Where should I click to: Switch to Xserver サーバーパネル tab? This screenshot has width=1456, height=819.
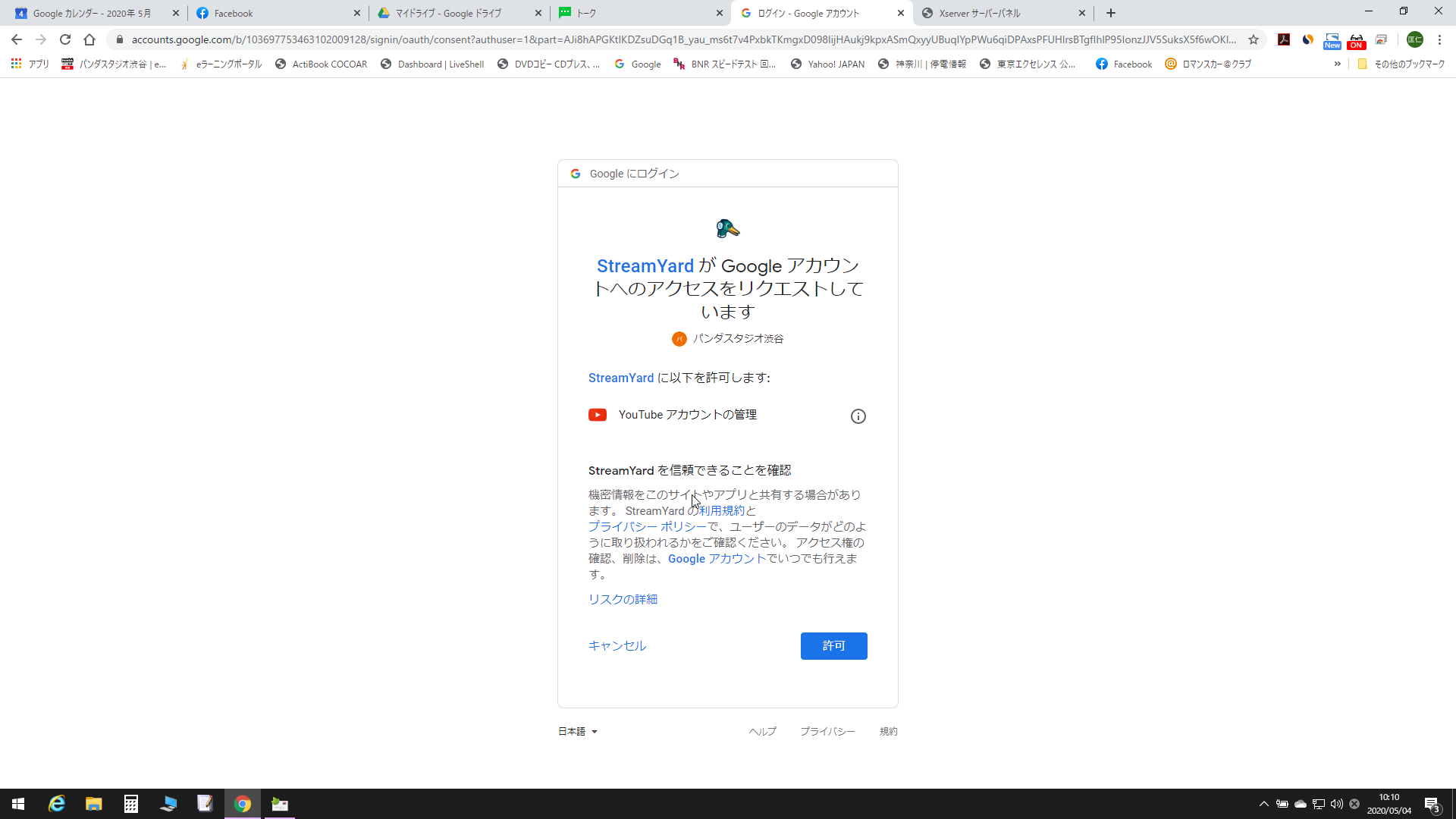(x=1003, y=13)
